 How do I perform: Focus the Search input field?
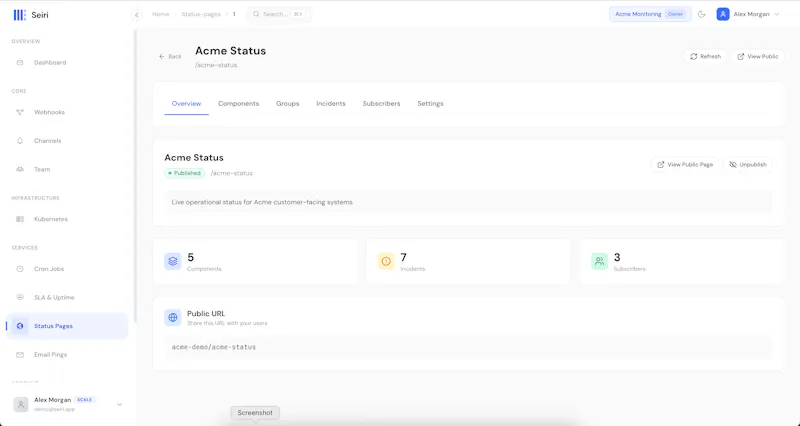point(279,14)
